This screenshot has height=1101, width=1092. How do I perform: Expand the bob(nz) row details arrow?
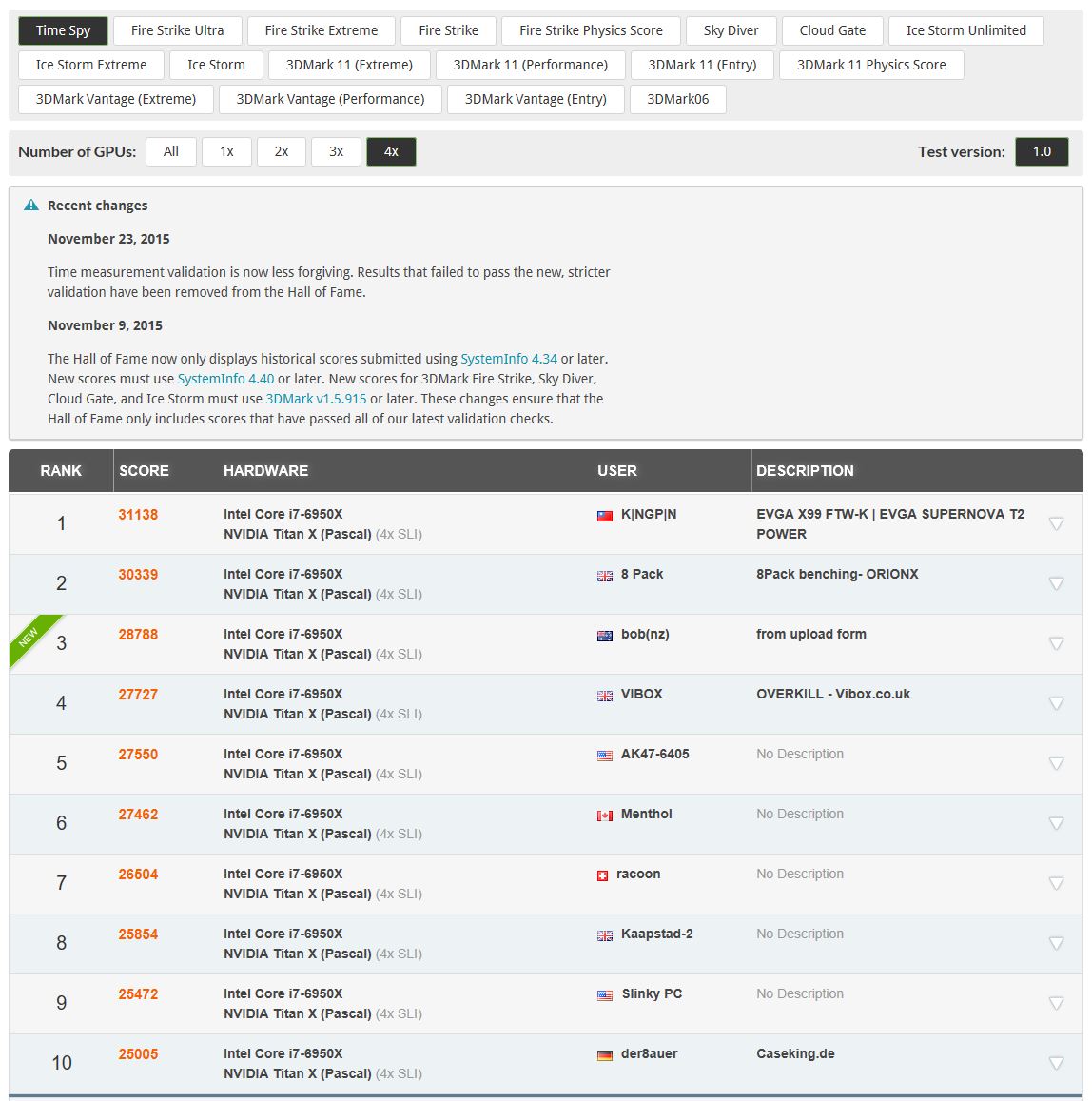pos(1056,643)
